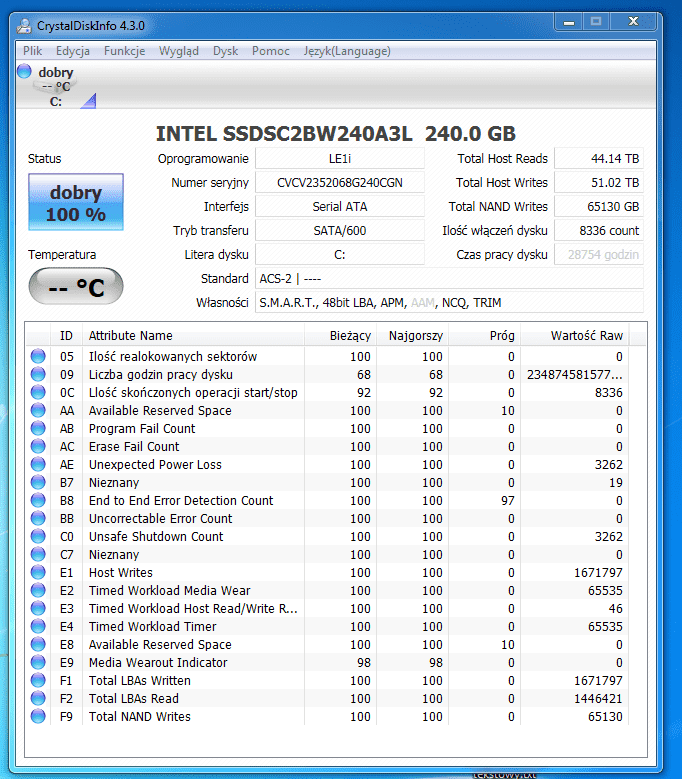Click Total Host Reads value 44.14 TB
682x779 pixels.
tap(599, 158)
